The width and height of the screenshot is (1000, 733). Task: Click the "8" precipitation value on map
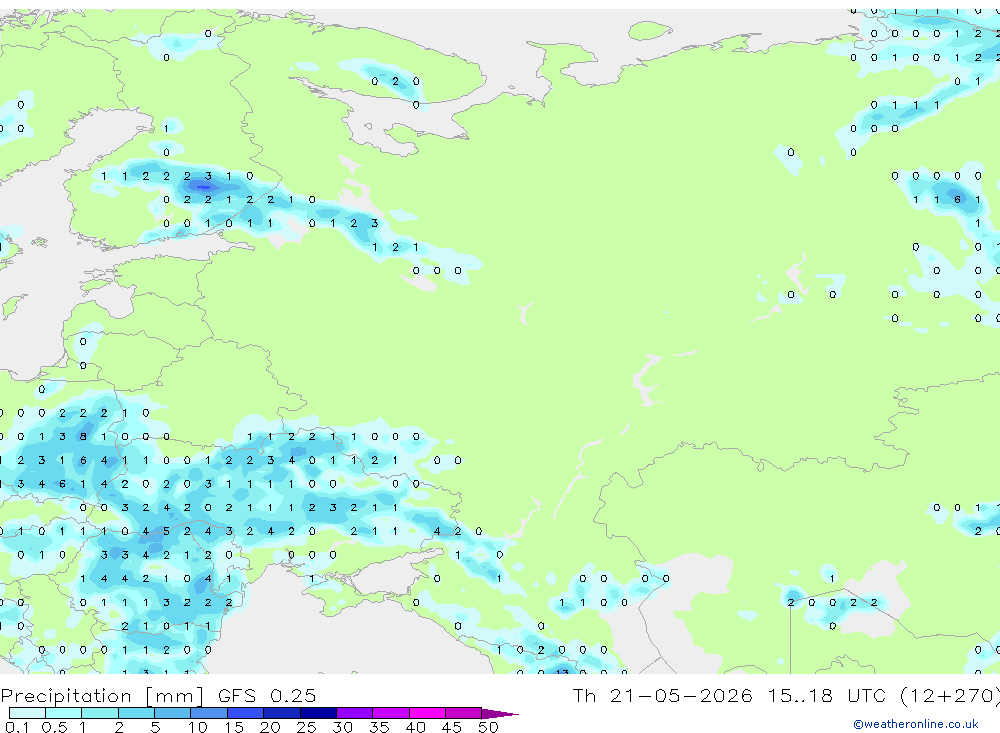click(x=83, y=436)
